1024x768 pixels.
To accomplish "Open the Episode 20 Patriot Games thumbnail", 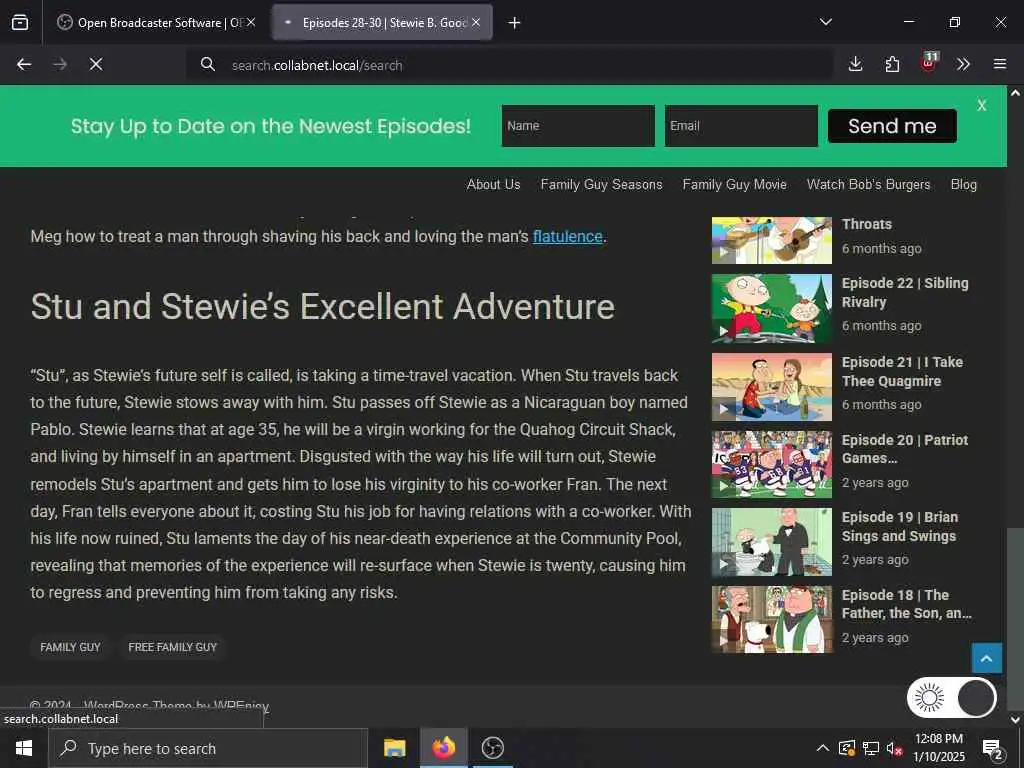I will point(772,464).
